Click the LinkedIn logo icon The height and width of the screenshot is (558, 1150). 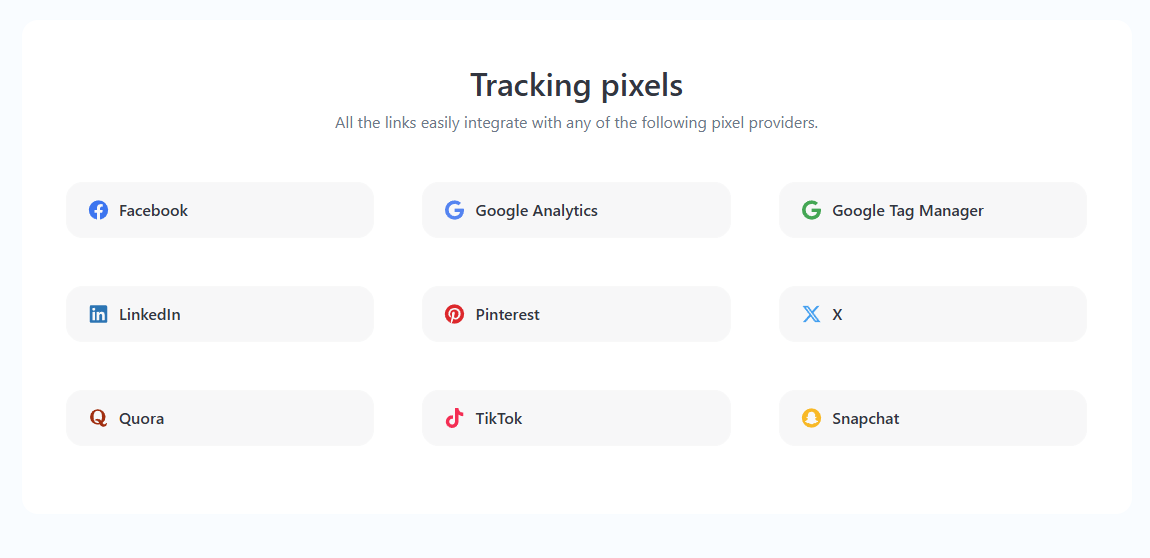coord(98,314)
